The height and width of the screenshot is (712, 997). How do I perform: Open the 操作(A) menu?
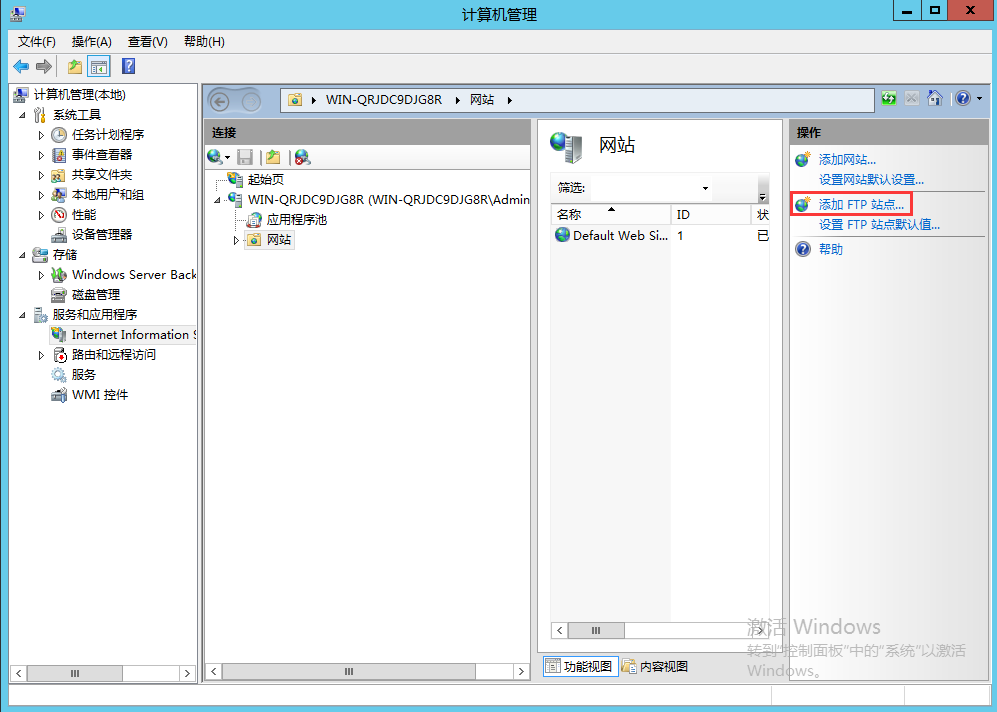pos(92,42)
